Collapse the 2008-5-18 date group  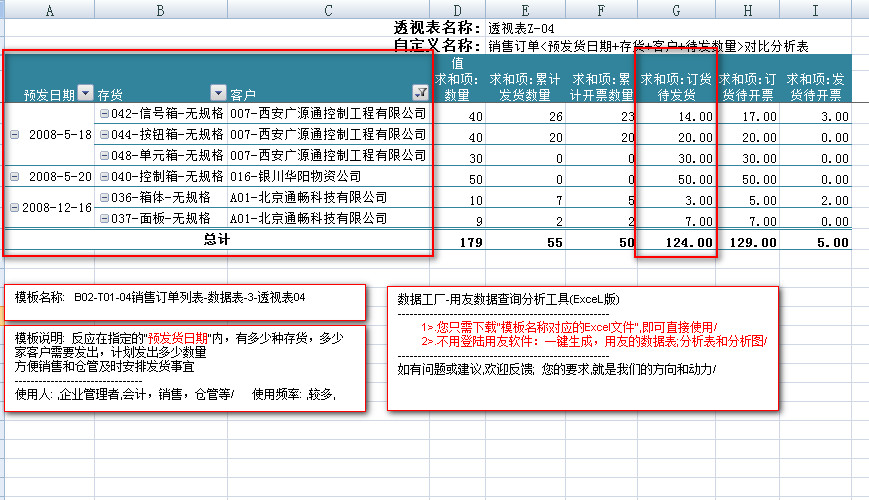point(14,134)
